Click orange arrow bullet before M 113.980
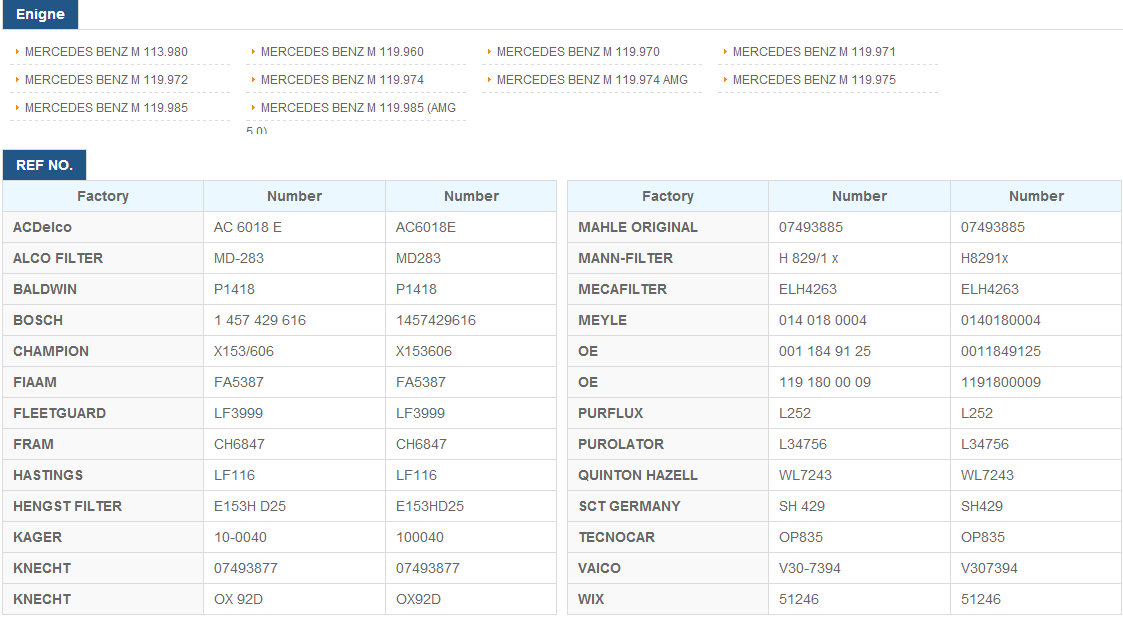This screenshot has width=1123, height=617. 16,52
